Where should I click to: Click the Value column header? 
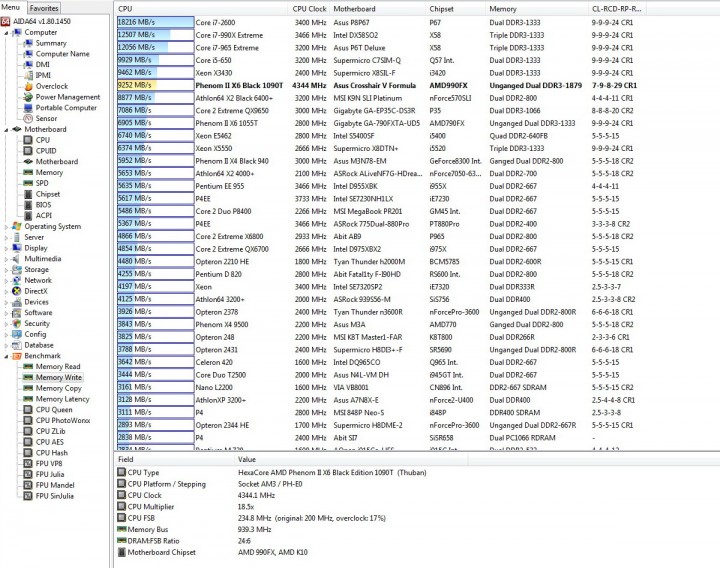[351, 459]
